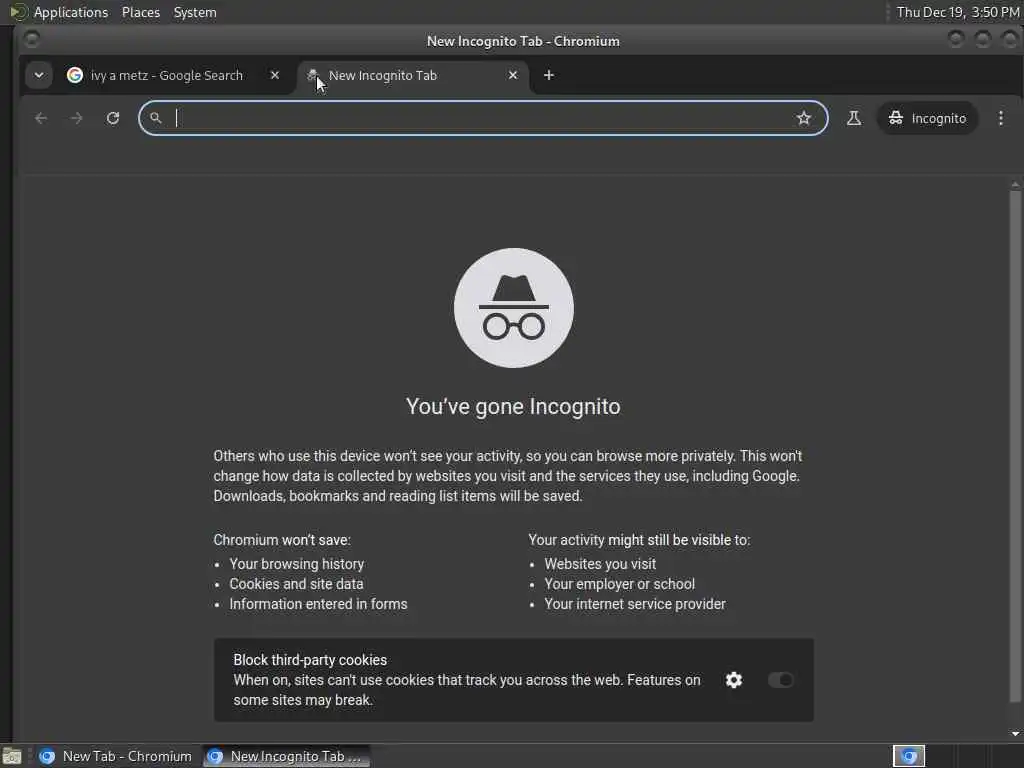Click "Websites you visit" list item
Screen dimensions: 1024x768
click(x=600, y=564)
